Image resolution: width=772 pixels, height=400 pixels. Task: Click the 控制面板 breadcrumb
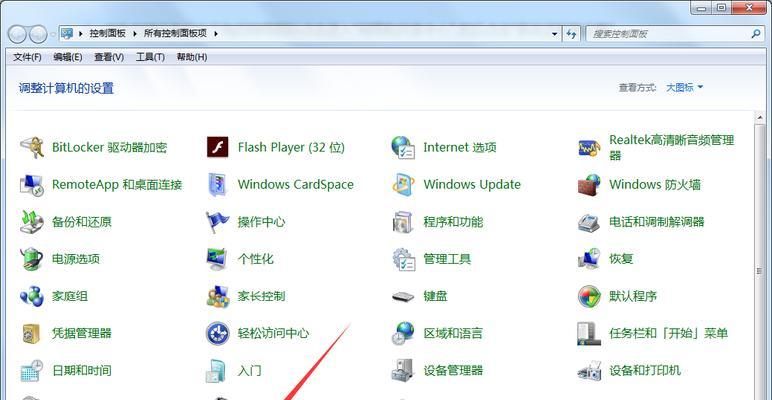pyautogui.click(x=107, y=34)
